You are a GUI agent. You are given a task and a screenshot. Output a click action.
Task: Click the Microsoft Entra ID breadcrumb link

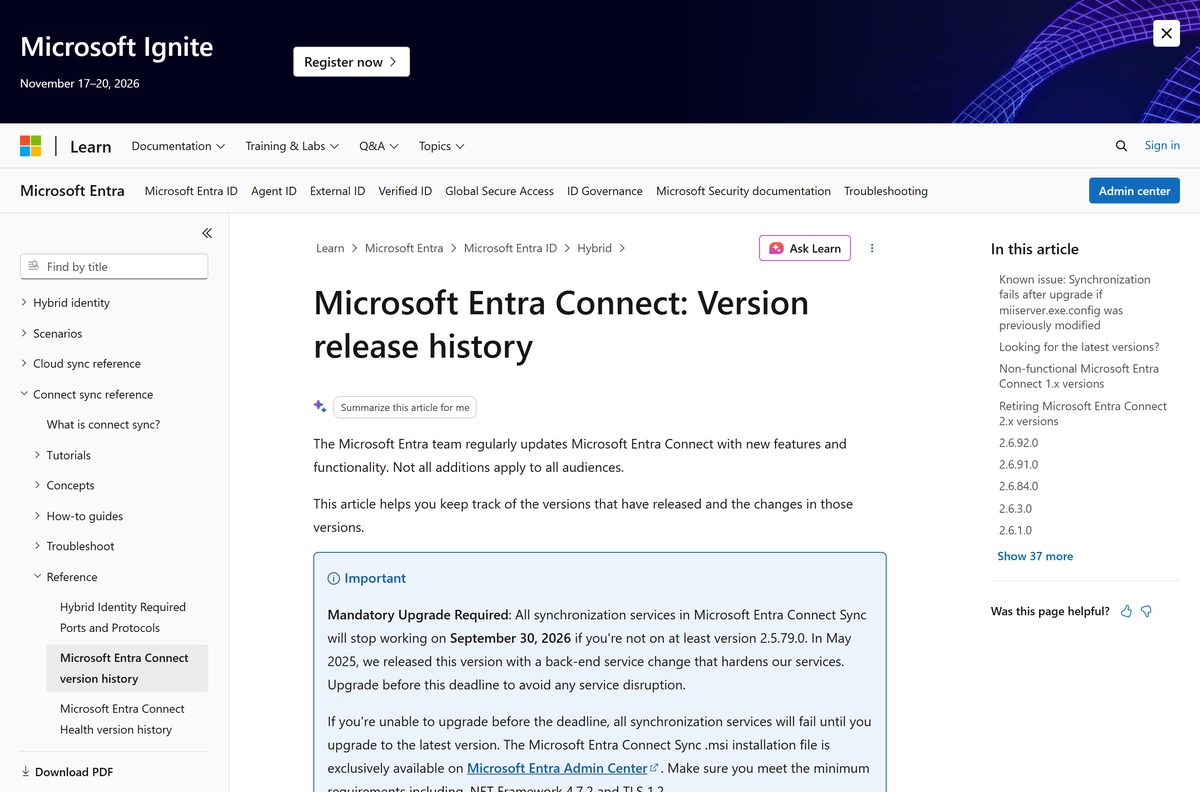tap(510, 248)
